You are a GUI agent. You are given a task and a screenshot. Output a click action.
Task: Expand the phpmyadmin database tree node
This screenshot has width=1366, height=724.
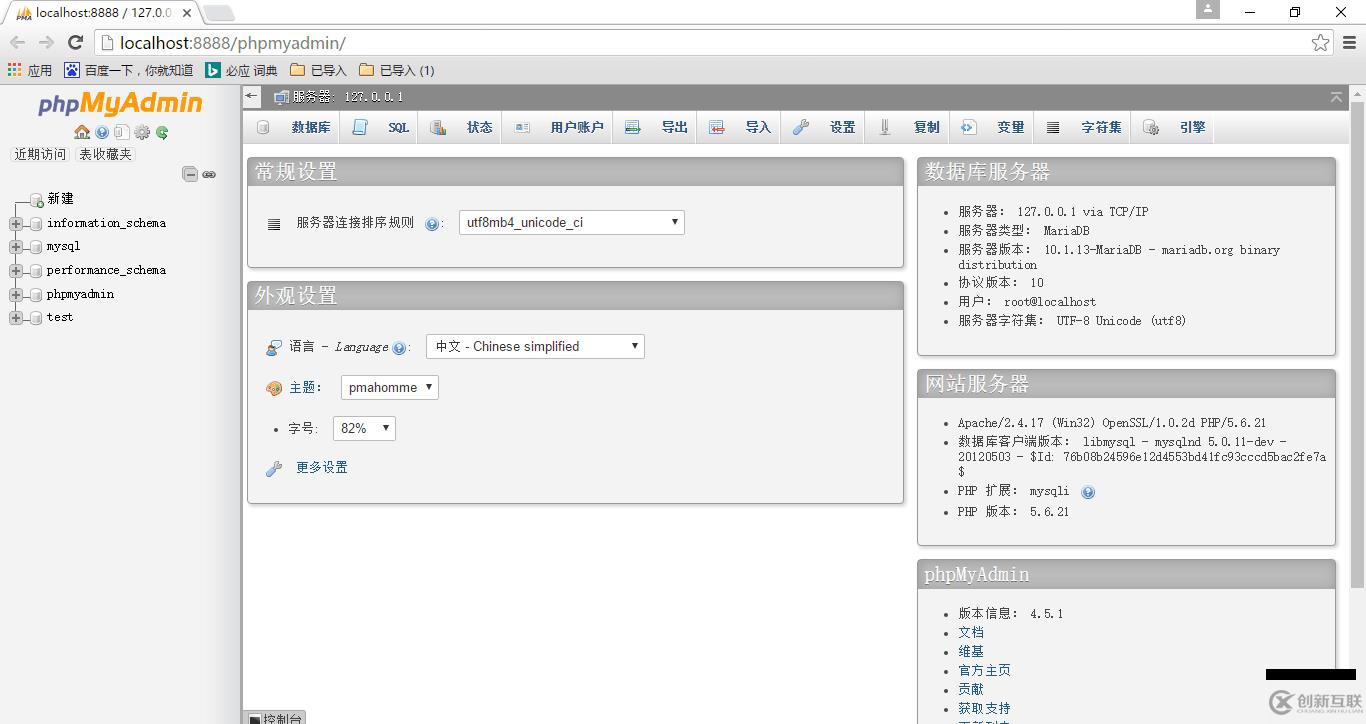[15, 295]
